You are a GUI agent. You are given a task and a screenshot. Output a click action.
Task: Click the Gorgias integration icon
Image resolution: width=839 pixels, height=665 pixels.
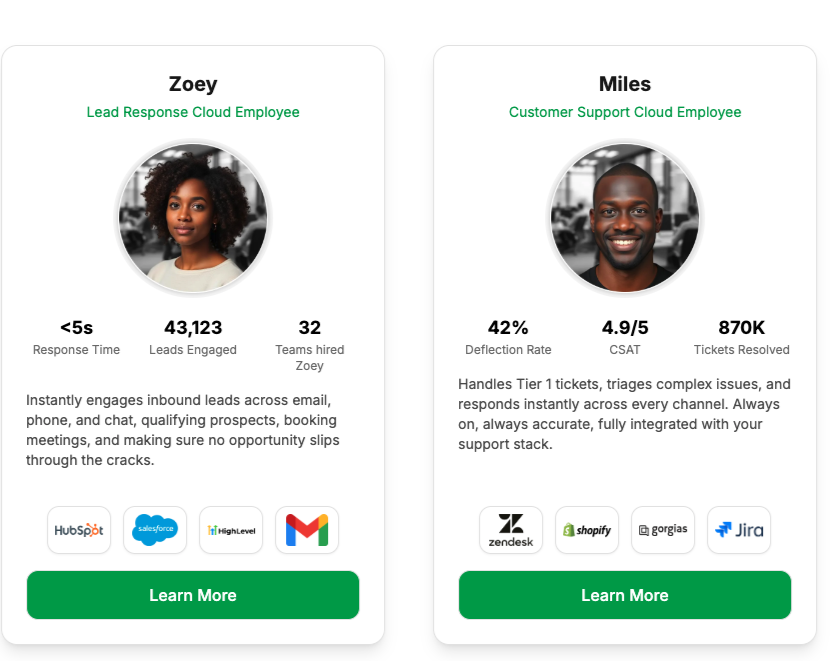pyautogui.click(x=663, y=530)
